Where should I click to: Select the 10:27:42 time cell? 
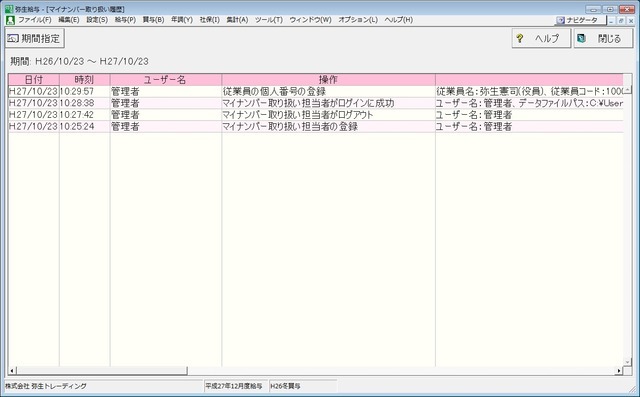tap(84, 115)
